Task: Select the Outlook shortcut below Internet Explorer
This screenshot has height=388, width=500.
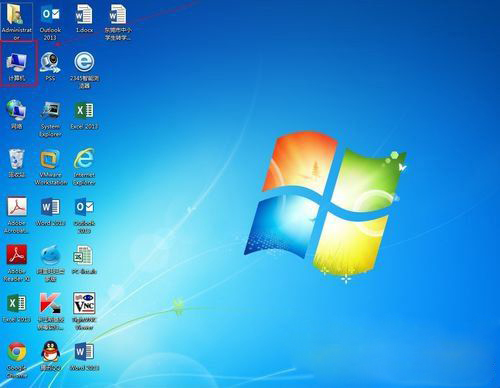Action: (x=84, y=207)
